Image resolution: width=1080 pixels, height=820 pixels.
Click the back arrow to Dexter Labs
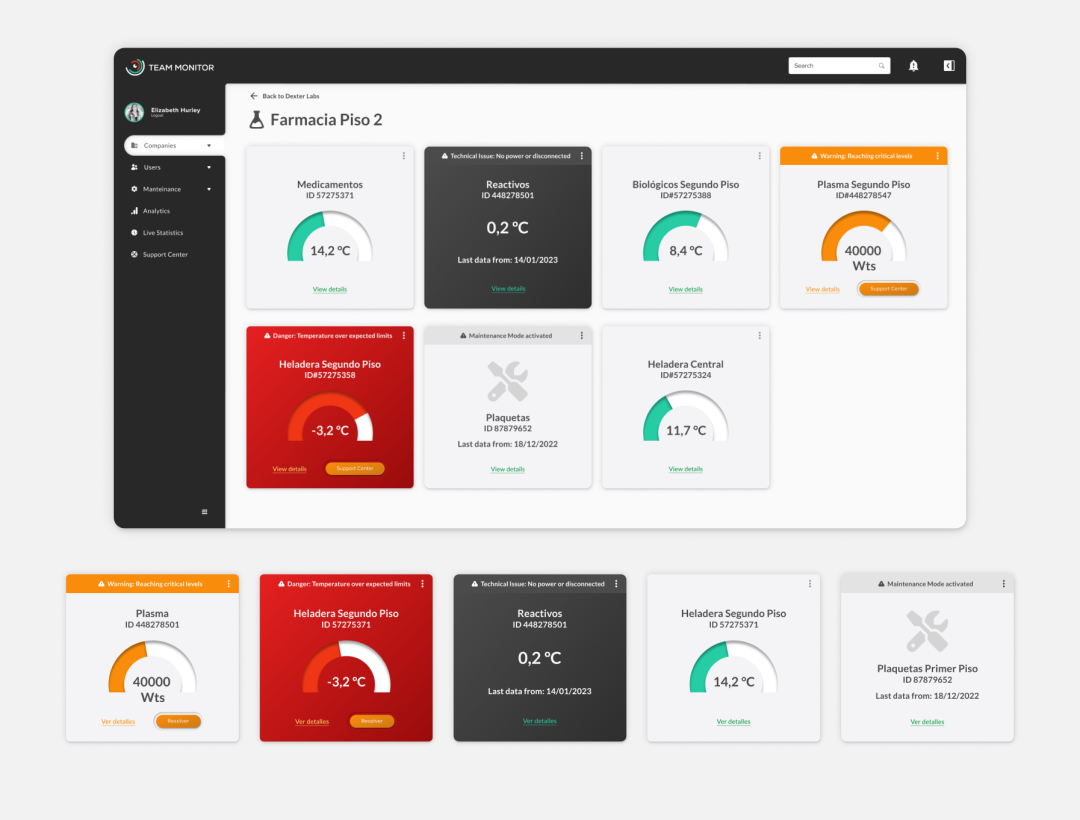(254, 96)
